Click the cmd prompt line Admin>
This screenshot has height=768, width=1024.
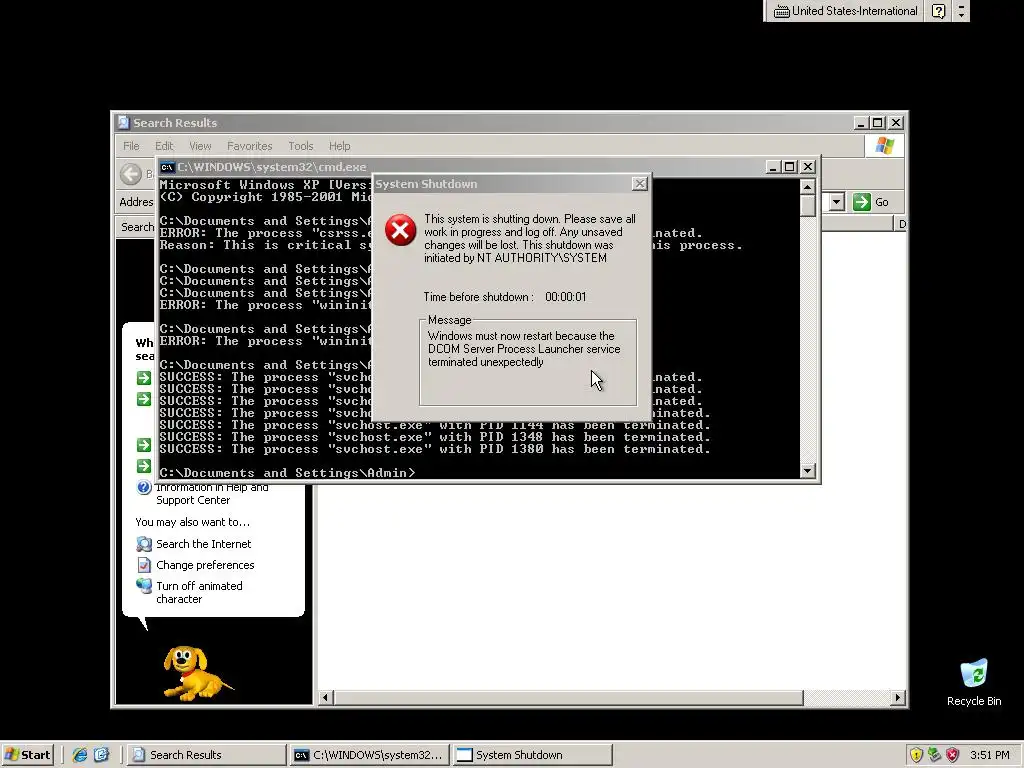tap(287, 473)
